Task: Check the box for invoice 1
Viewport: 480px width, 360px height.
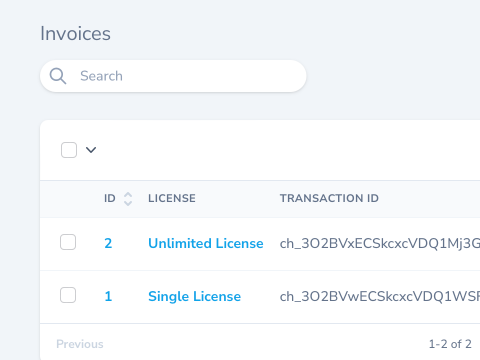Action: coord(68,295)
